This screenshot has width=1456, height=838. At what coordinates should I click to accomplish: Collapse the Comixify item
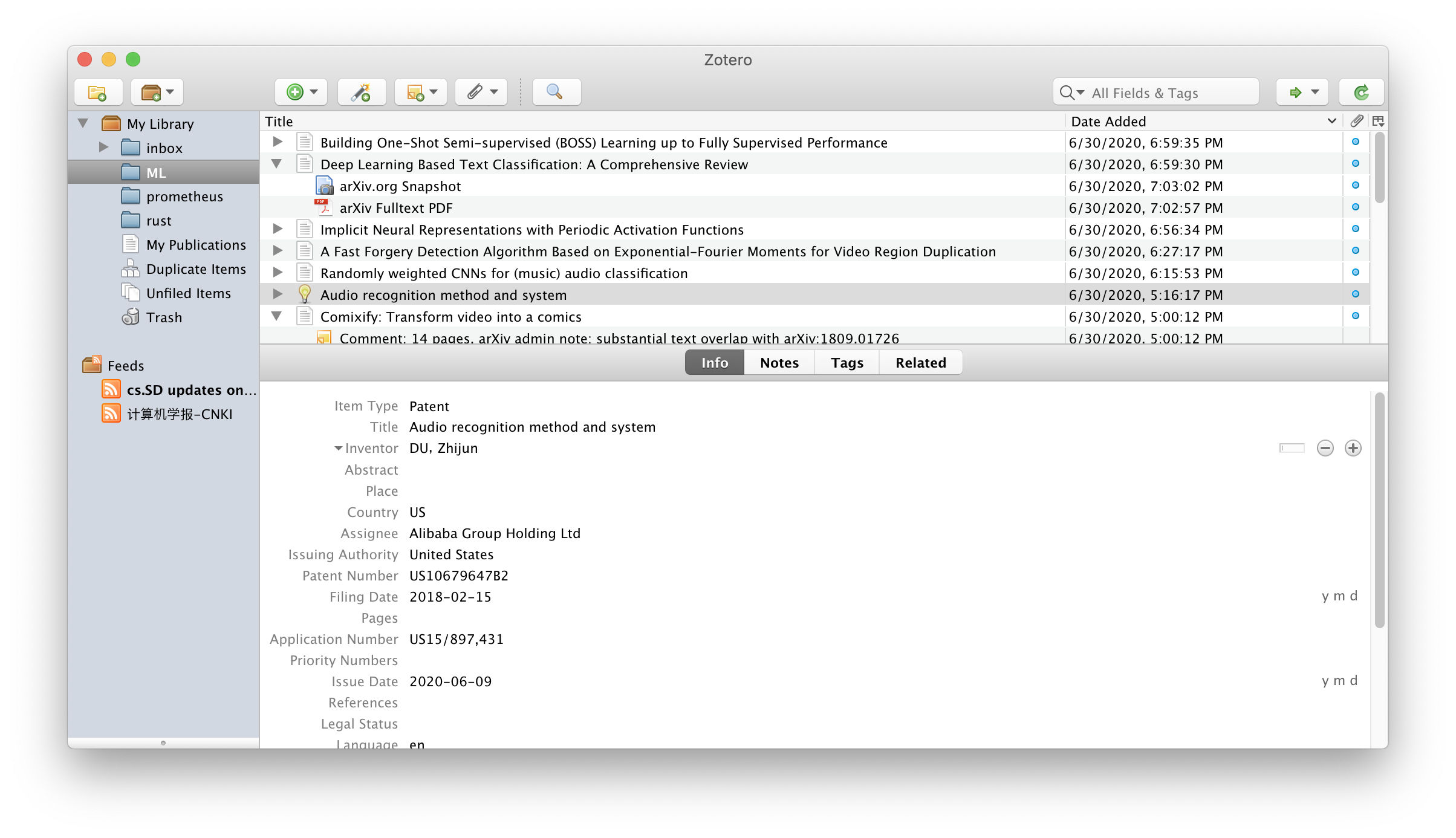[277, 316]
